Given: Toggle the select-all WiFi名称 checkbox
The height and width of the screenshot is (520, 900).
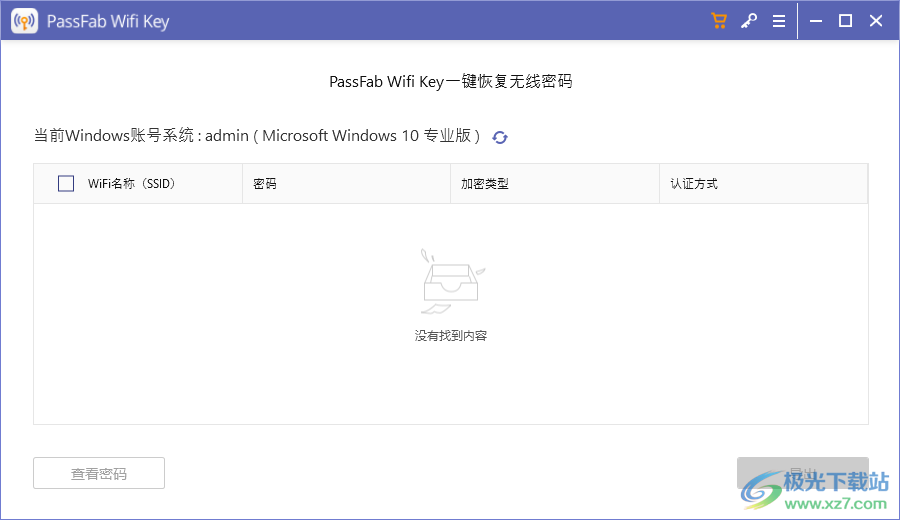Looking at the screenshot, I should 66,184.
